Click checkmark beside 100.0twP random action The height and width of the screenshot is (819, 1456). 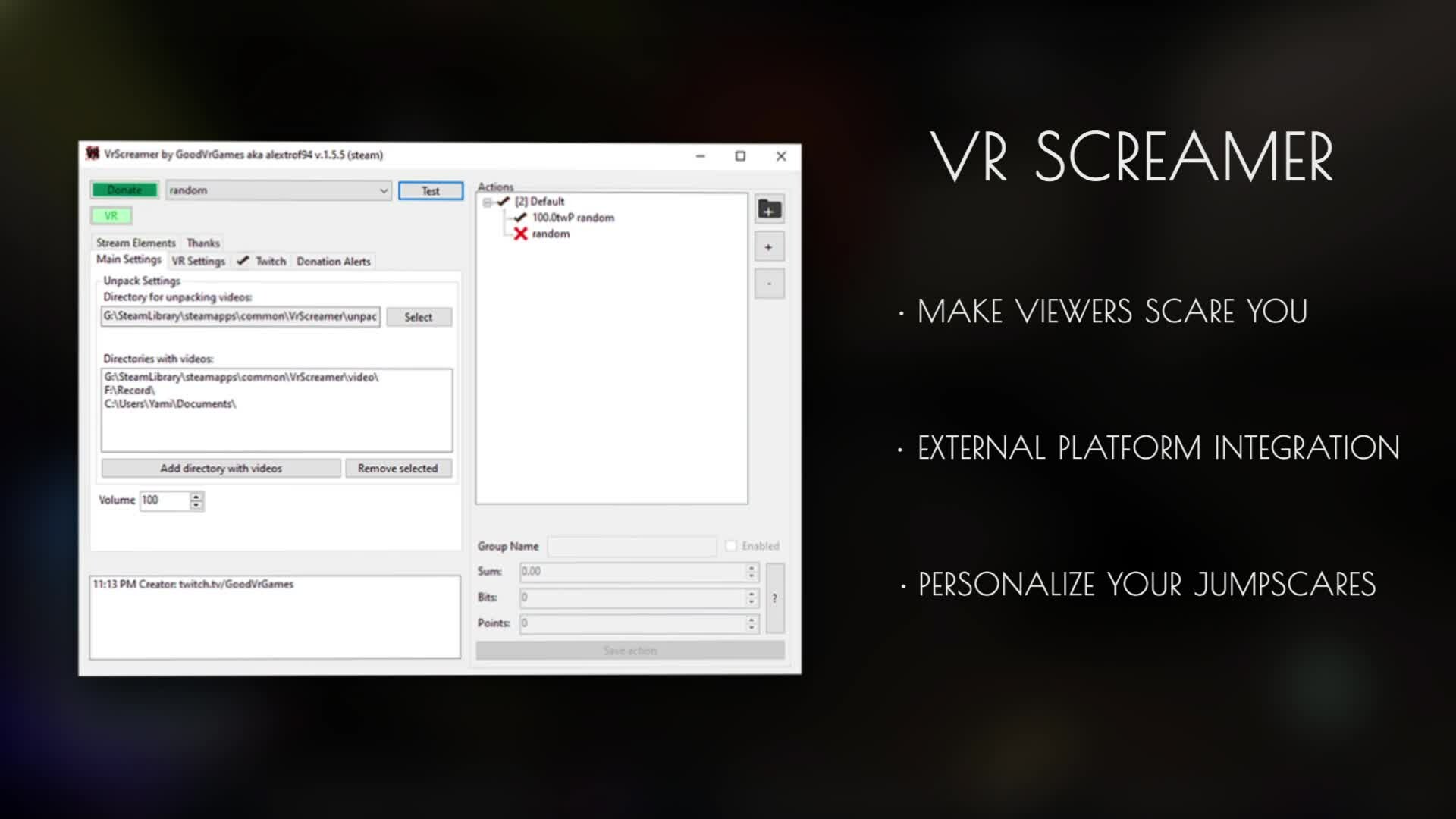[520, 218]
